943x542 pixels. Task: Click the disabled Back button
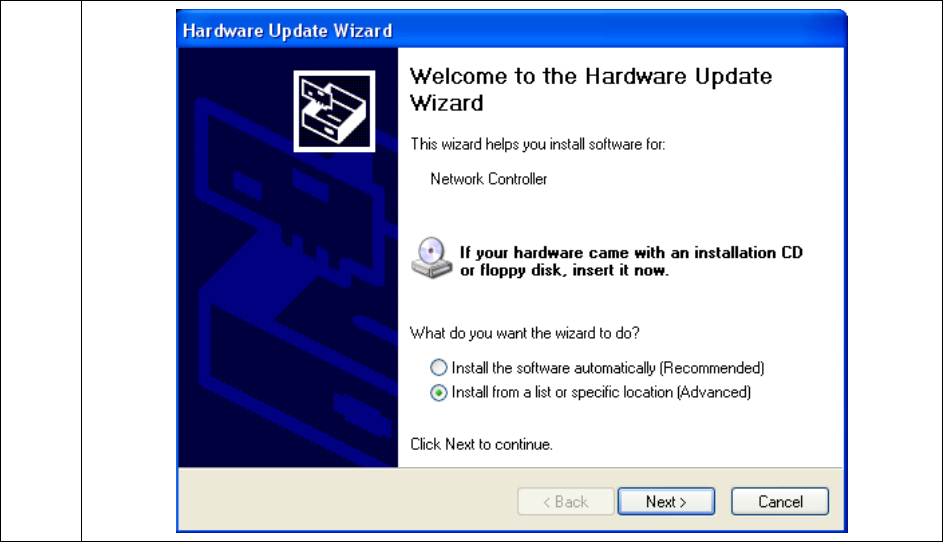(x=565, y=501)
